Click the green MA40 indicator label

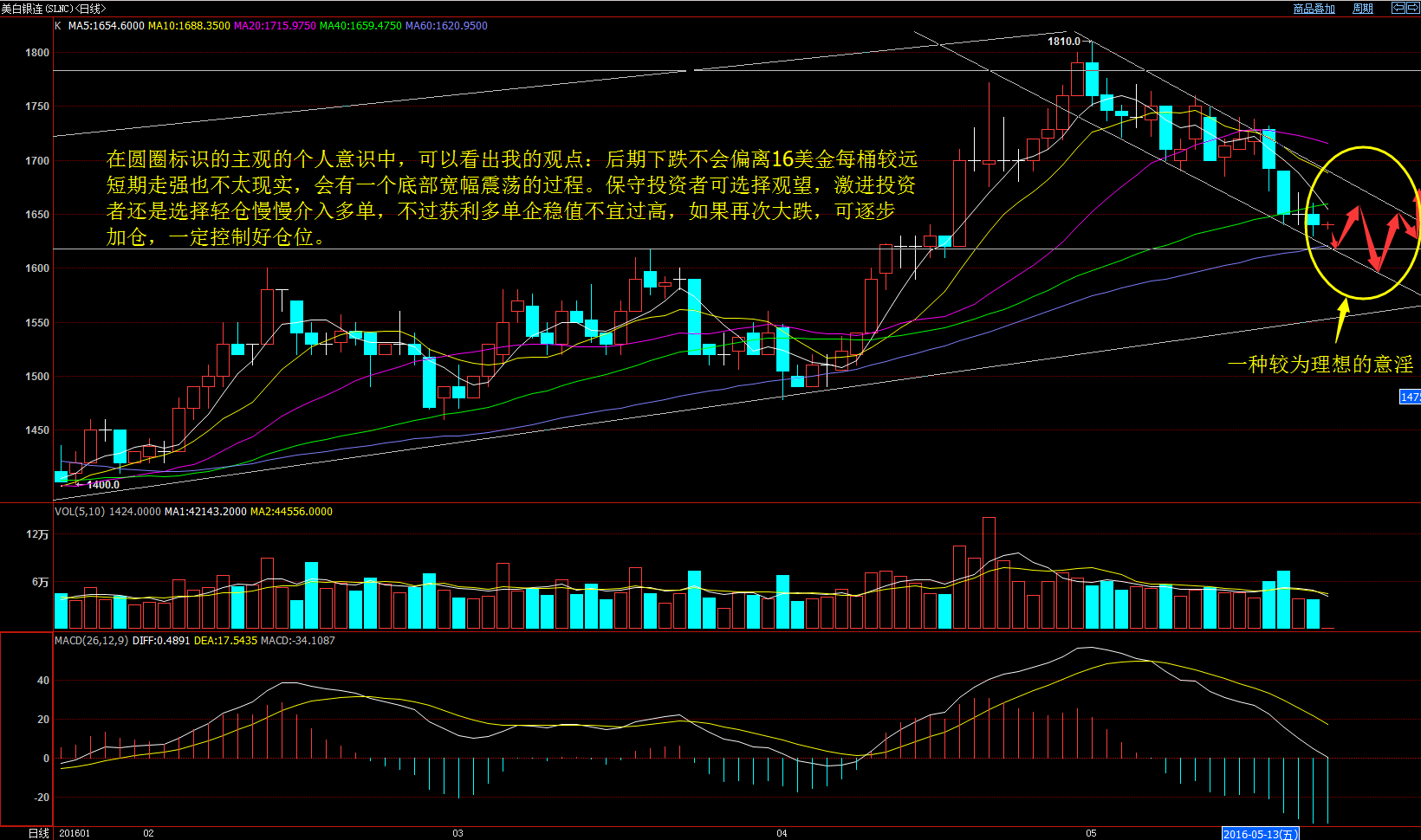360,26
